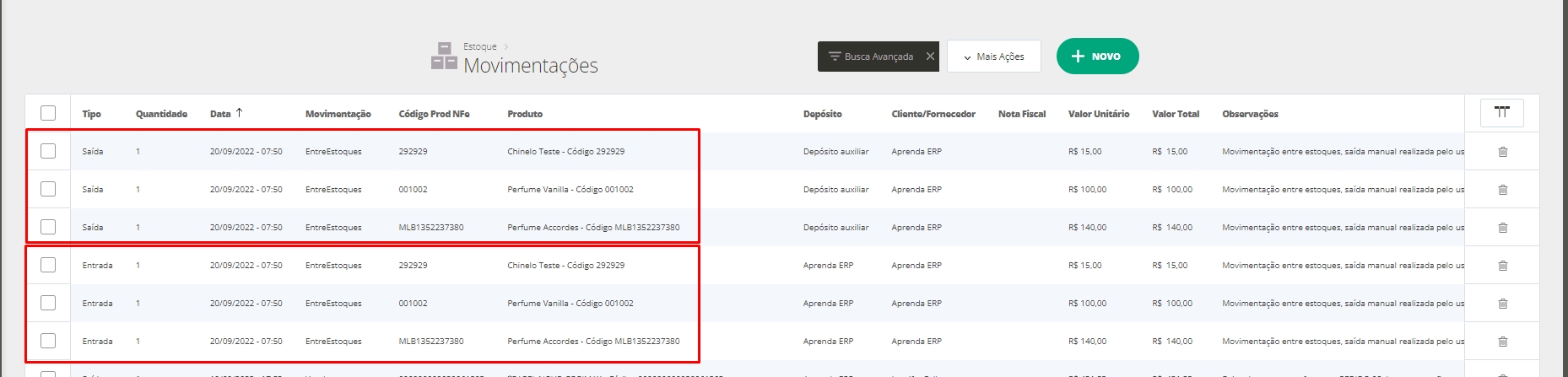Tick the Perfume Accordes Saída row checkbox

(x=48, y=227)
